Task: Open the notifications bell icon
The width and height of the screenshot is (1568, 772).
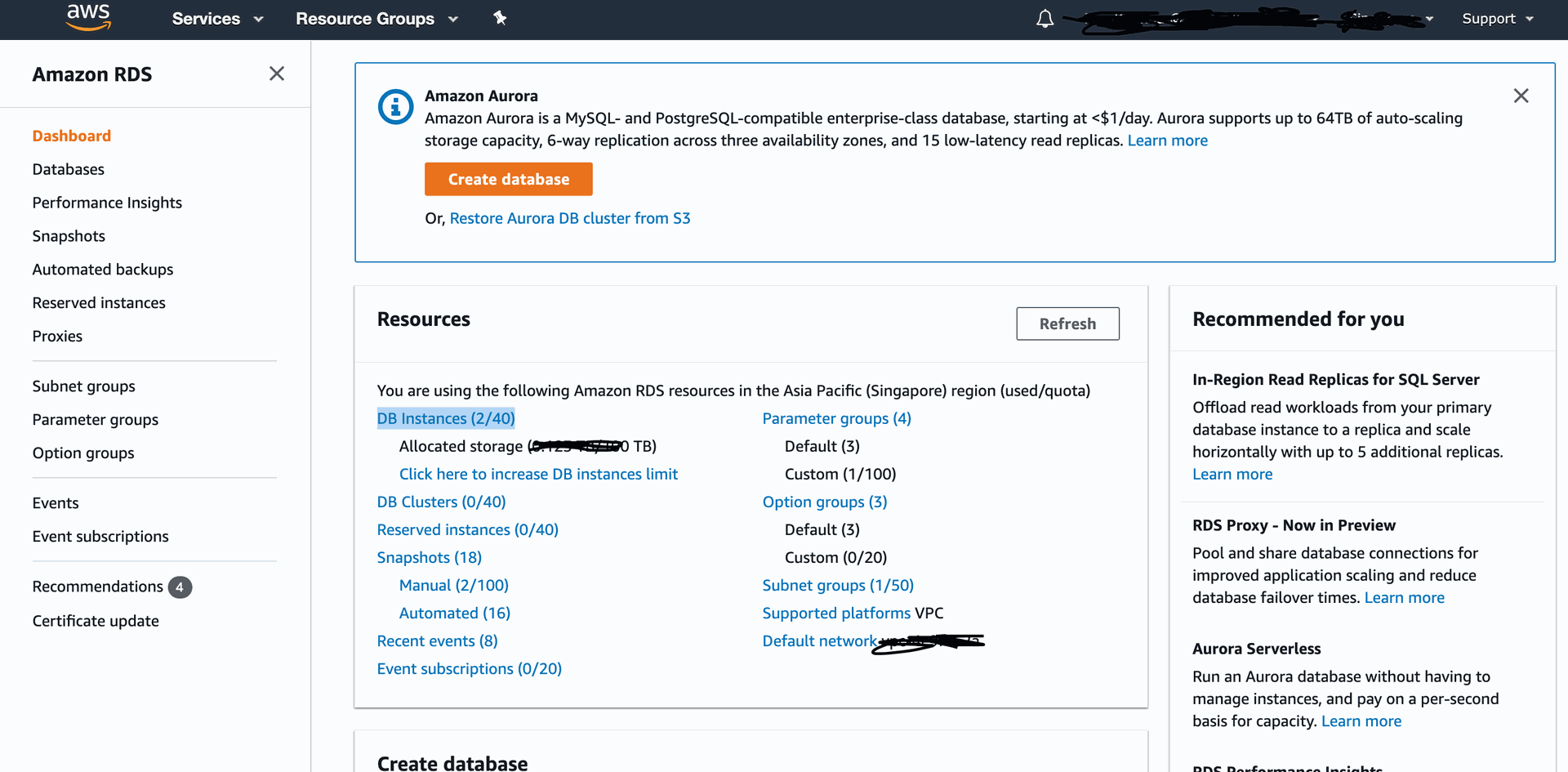Action: pos(1045,19)
